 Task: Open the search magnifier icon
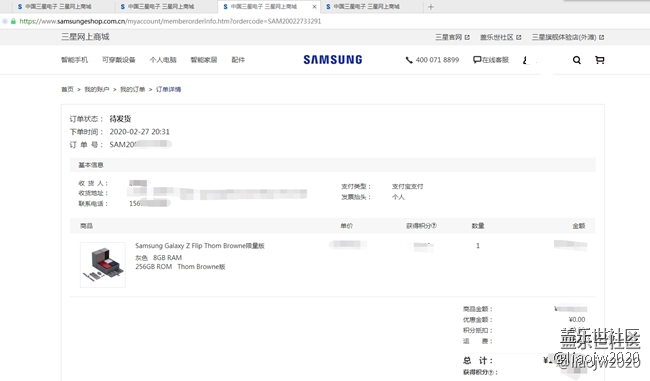pyautogui.click(x=577, y=60)
